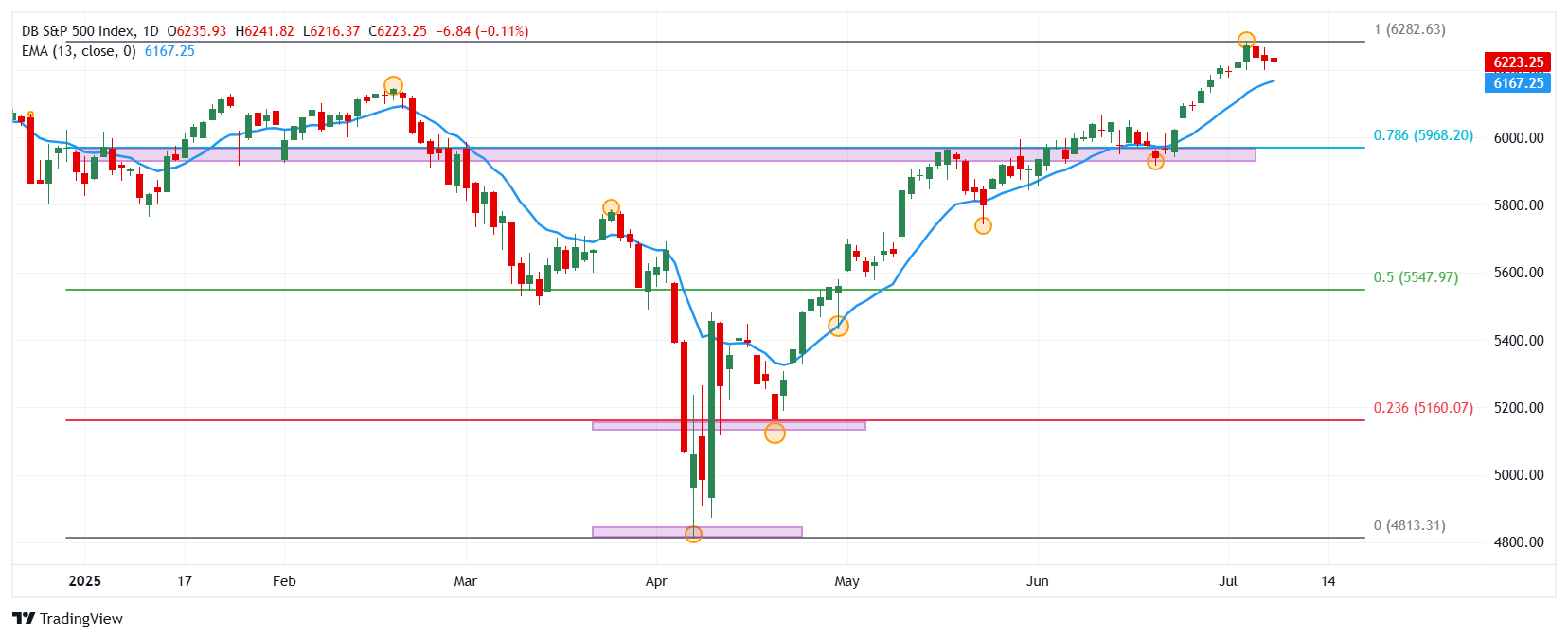The image size is (1568, 639).
Task: Click the 5800.00 price axis label
Action: [x=1519, y=204]
